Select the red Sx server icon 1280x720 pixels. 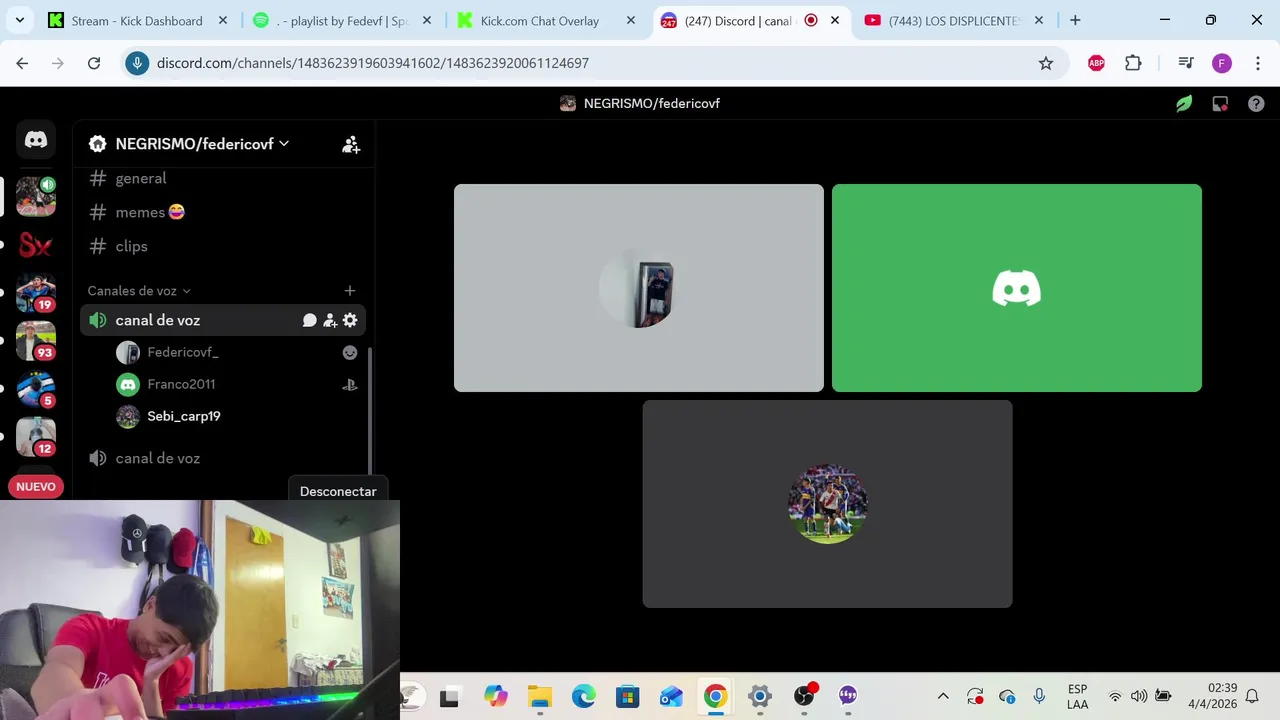pyautogui.click(x=36, y=245)
